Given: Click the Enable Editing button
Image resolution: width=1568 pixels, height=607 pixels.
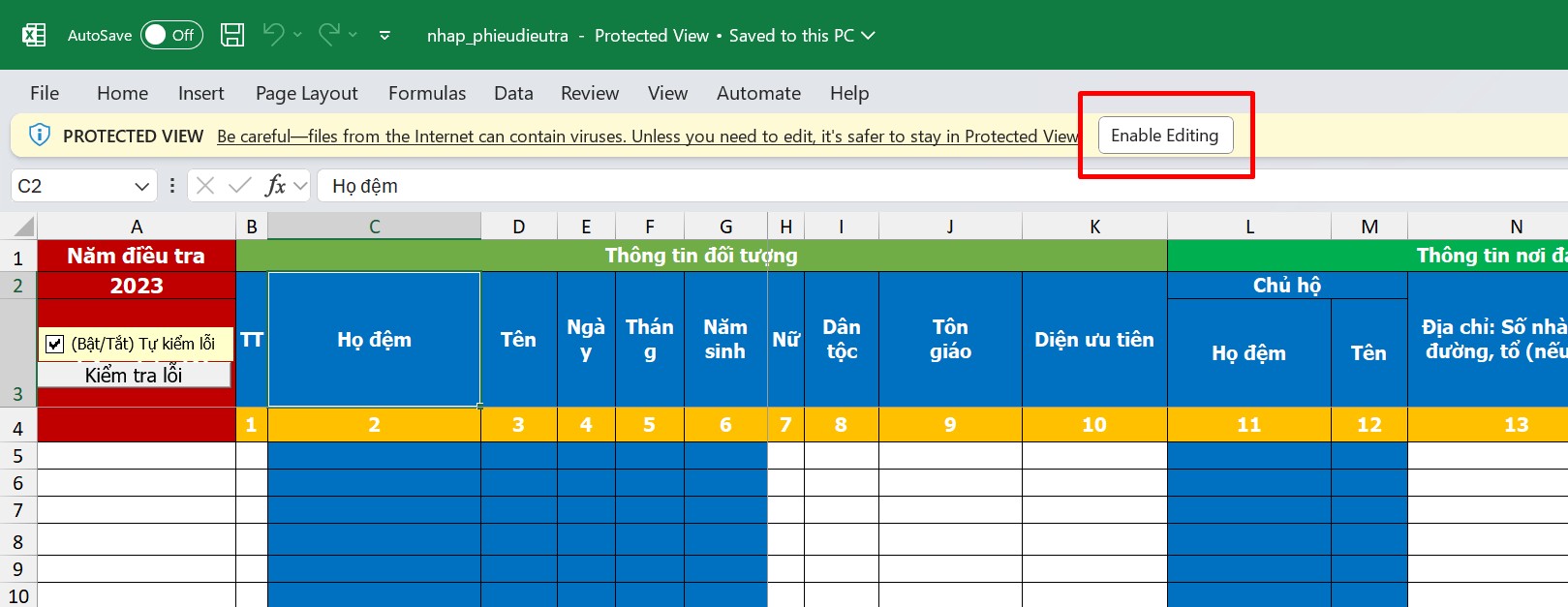Looking at the screenshot, I should click(1164, 136).
